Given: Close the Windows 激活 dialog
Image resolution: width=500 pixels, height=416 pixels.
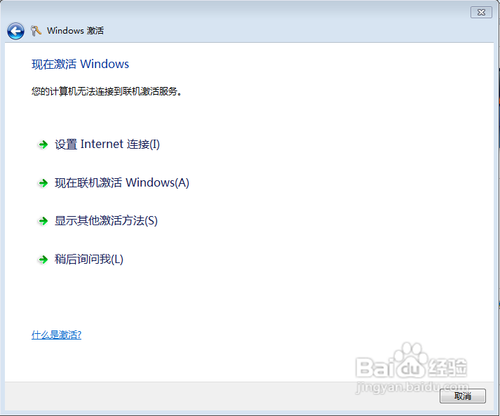Looking at the screenshot, I should 481,13.
